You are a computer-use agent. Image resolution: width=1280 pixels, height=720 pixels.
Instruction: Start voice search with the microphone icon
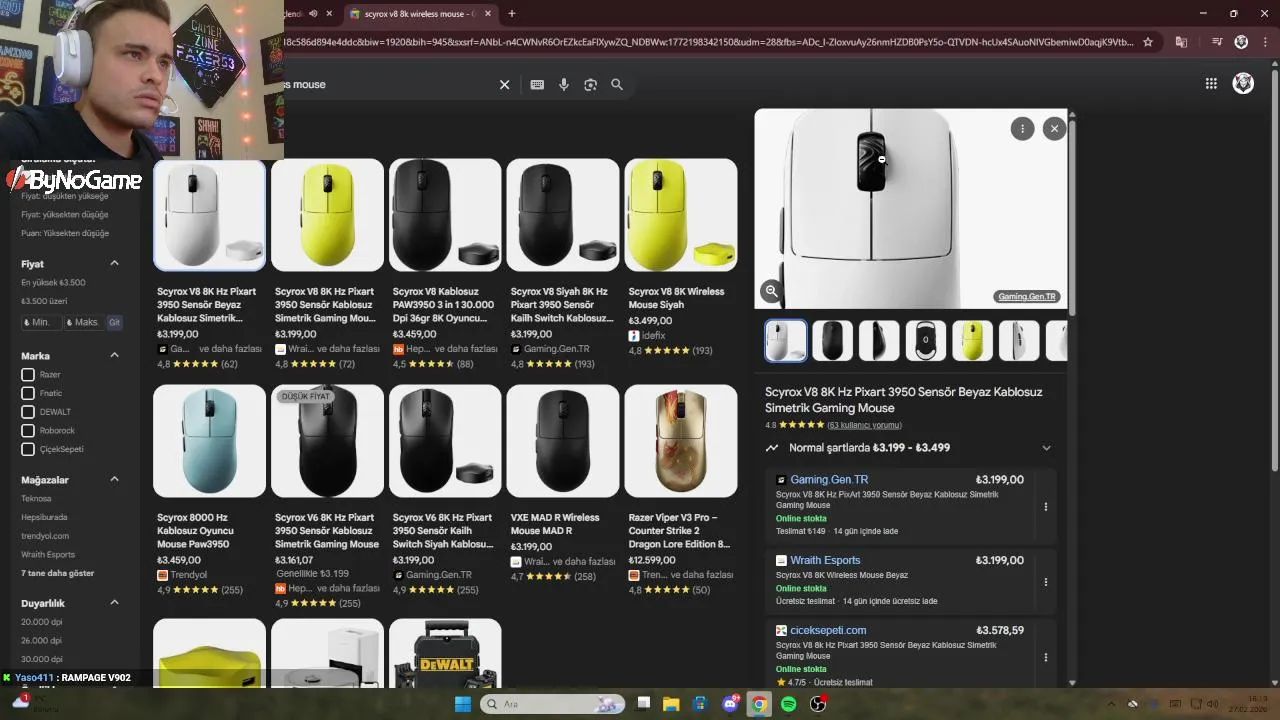click(564, 85)
